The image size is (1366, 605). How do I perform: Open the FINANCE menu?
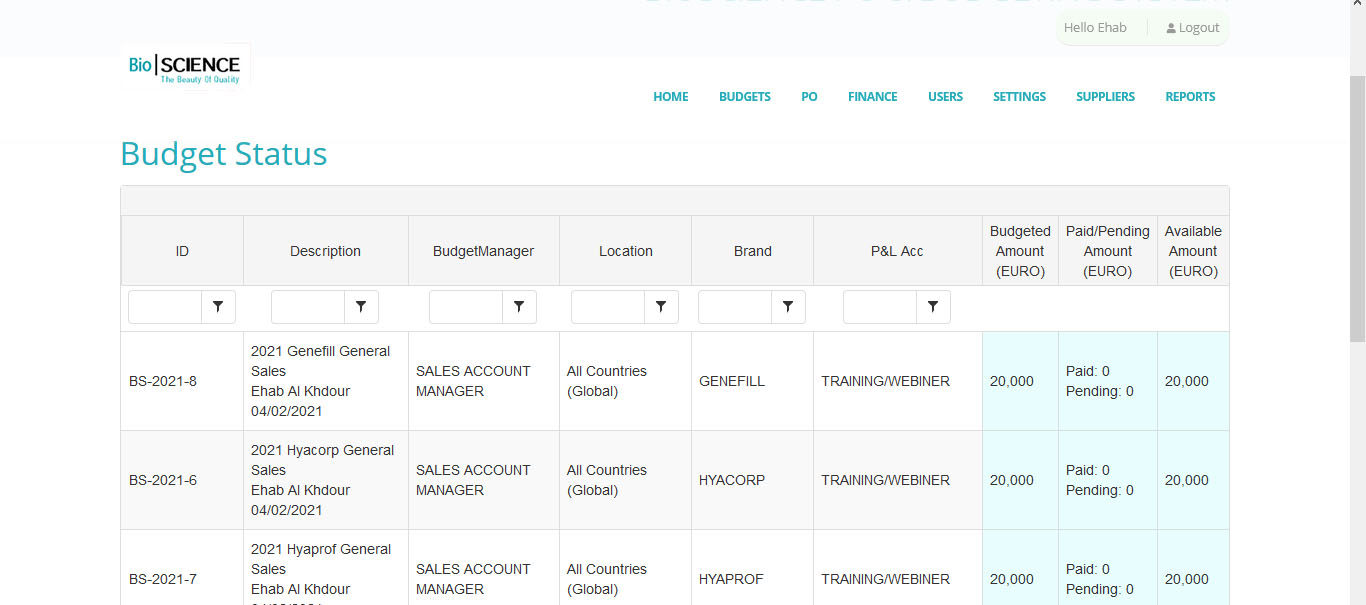click(873, 97)
